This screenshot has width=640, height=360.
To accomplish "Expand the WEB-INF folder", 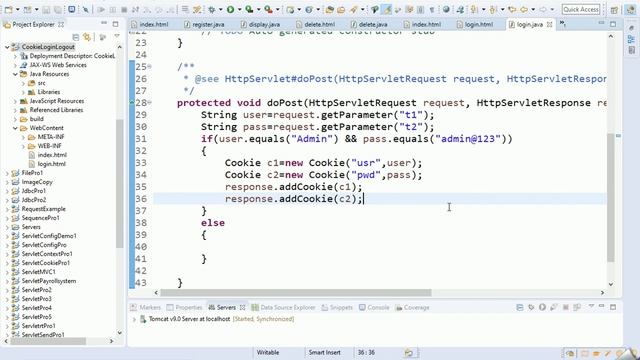I will 23,146.
